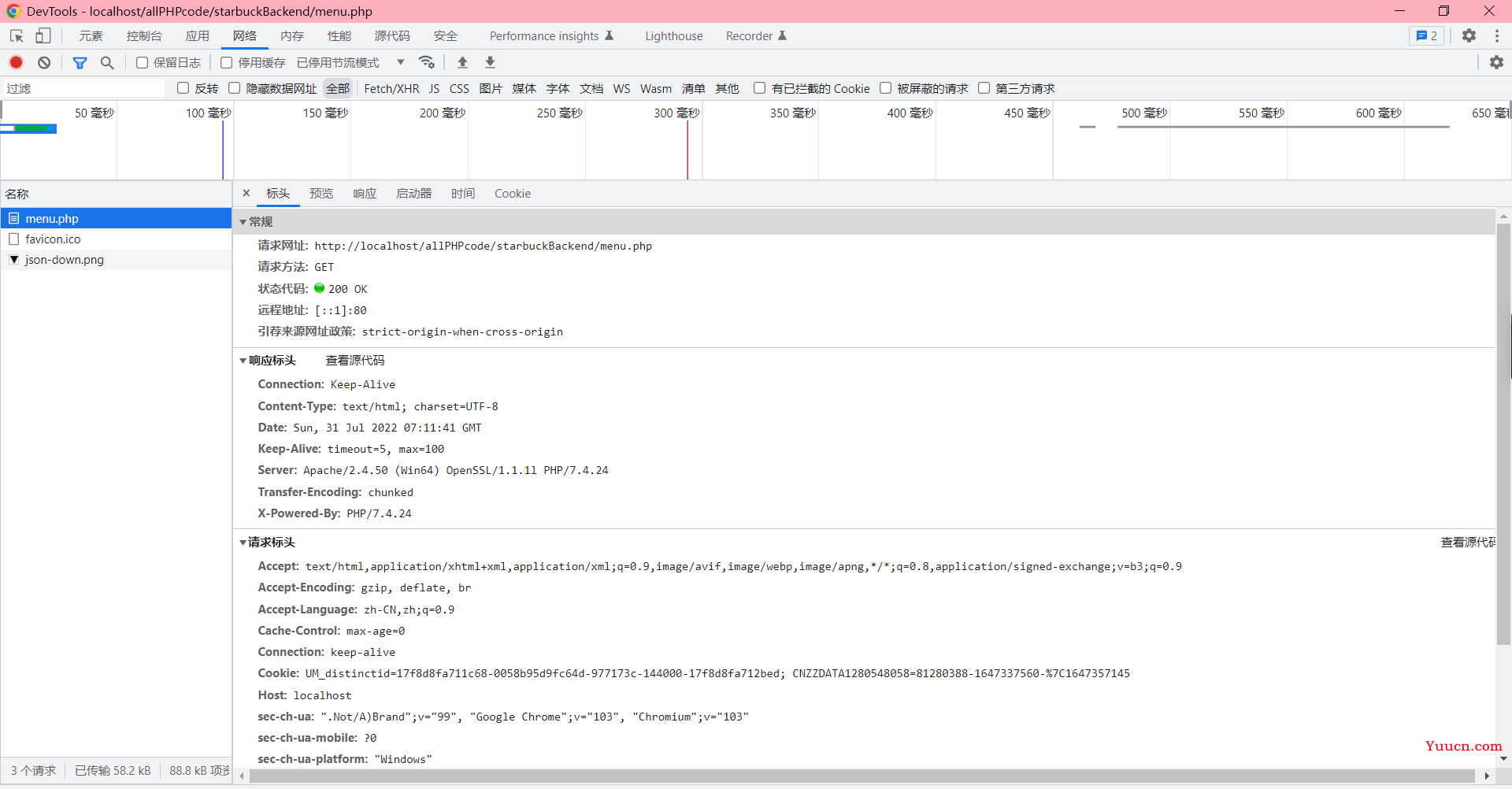
Task: Open the 2 issues message badge
Action: [1426, 36]
